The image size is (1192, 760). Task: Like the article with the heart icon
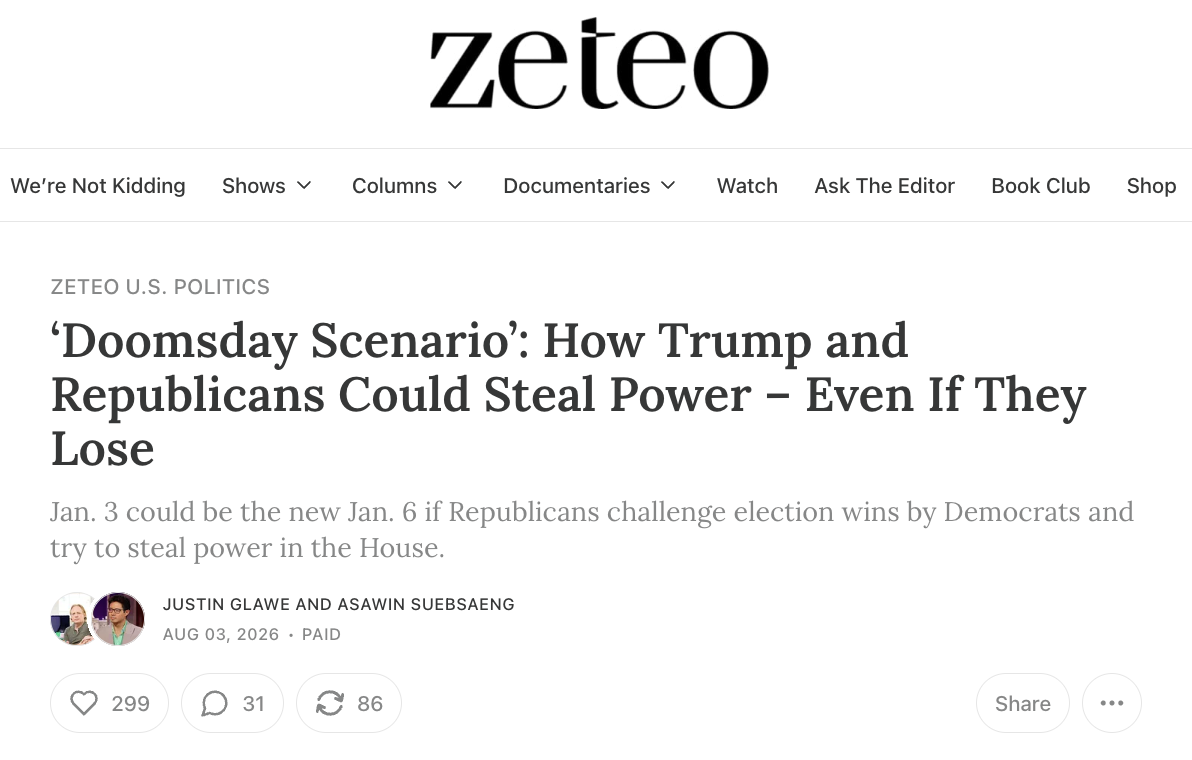coord(109,703)
